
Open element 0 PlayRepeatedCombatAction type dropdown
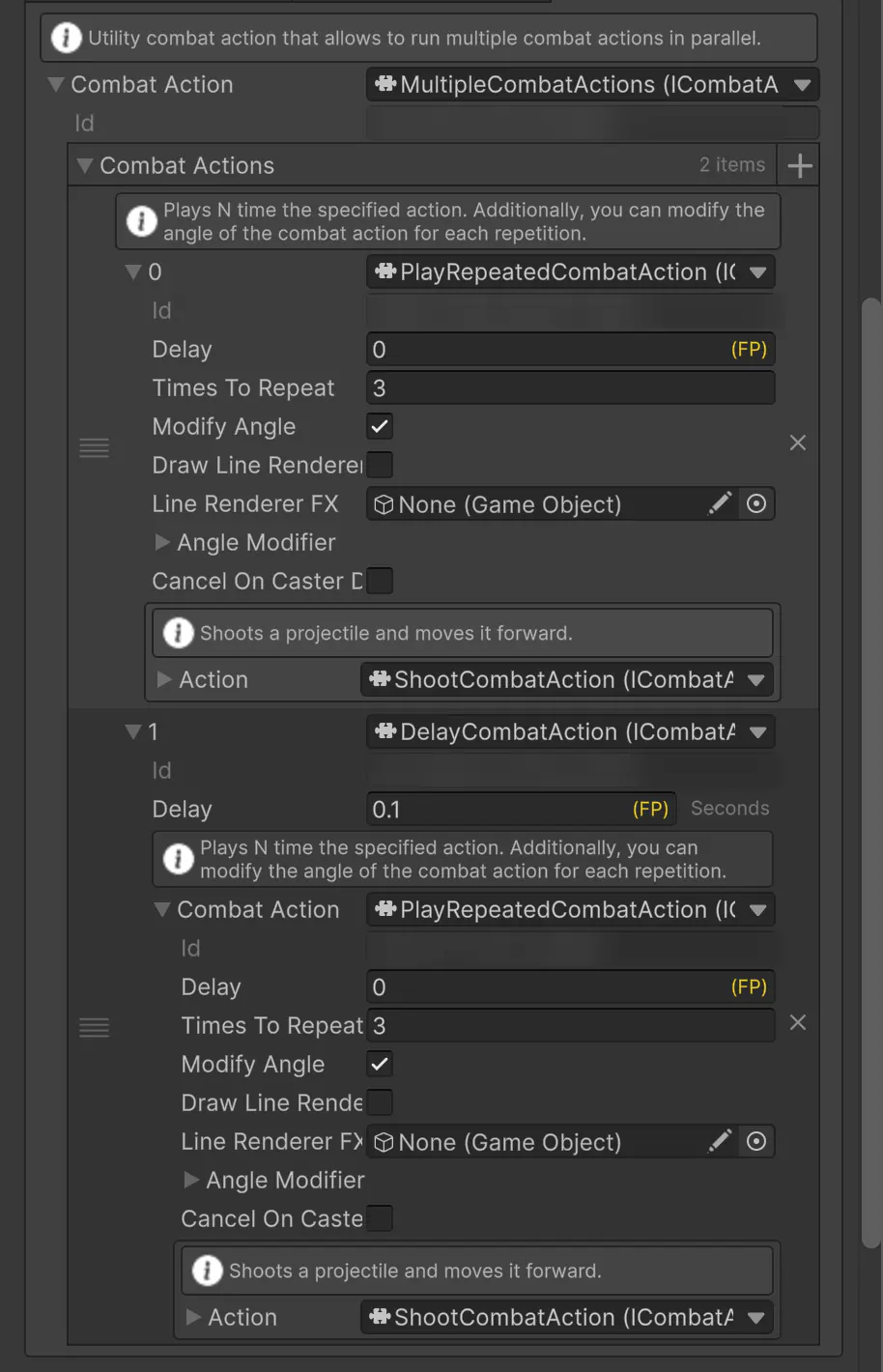coord(570,272)
